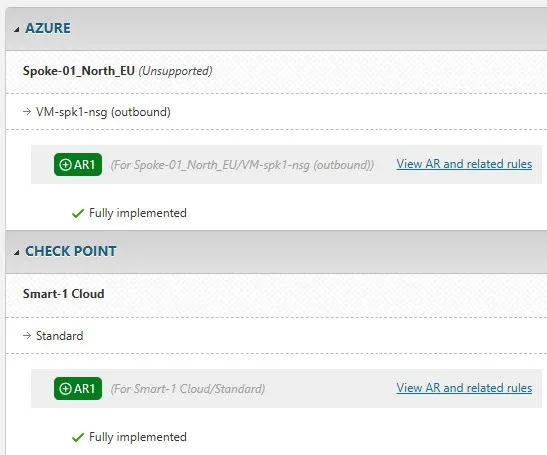Click the arrow icon beside Standard
547x455 pixels.
tap(27, 336)
